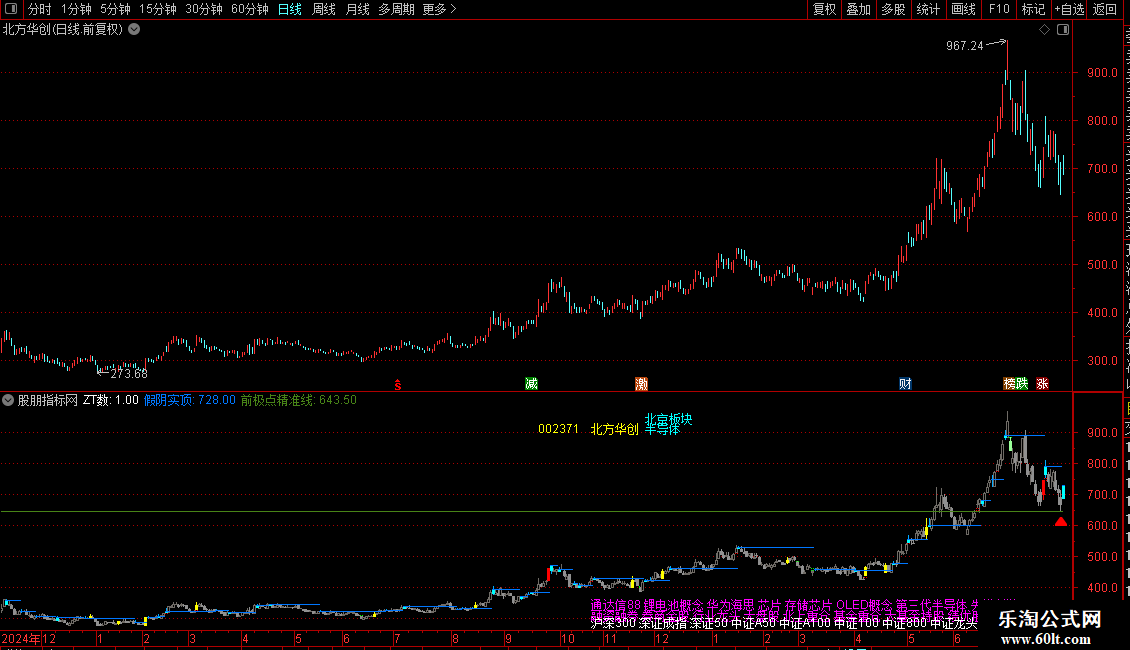The image size is (1130, 650).
Task: Open the 统计 statistics tool
Action: pos(928,9)
